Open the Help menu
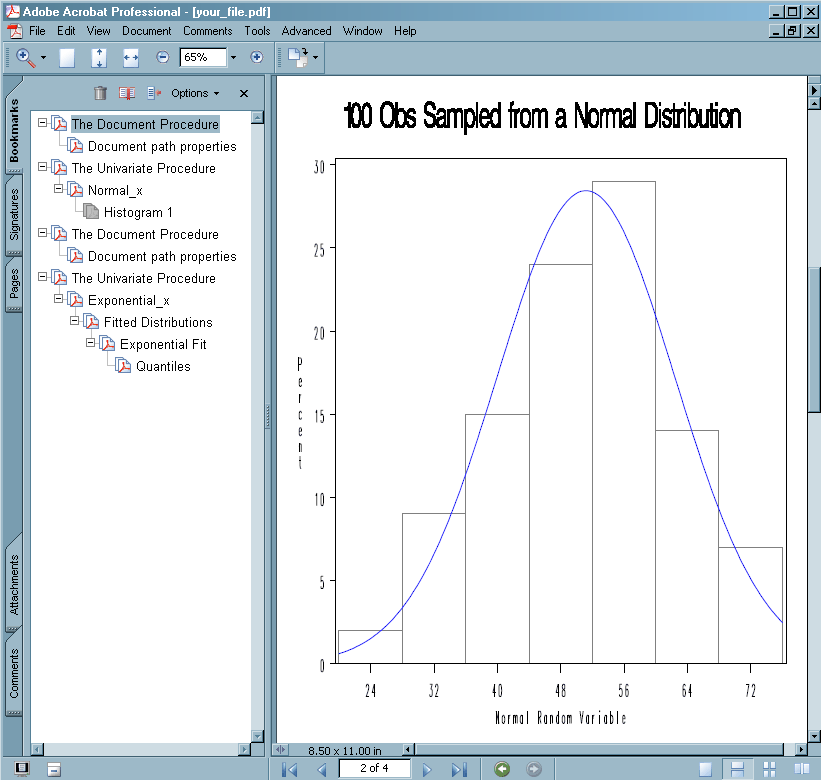 click(x=405, y=31)
